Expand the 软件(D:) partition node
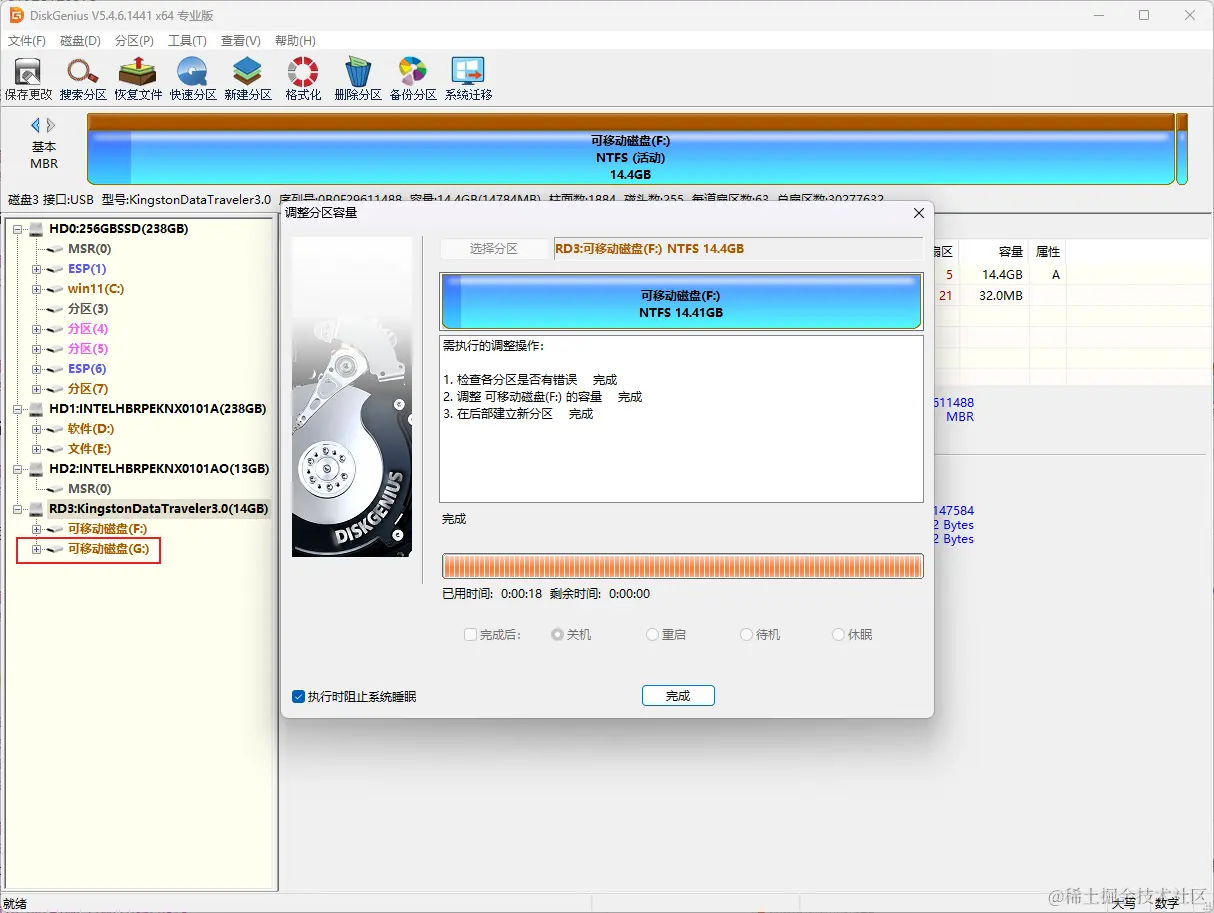This screenshot has height=913, width=1214. point(37,429)
